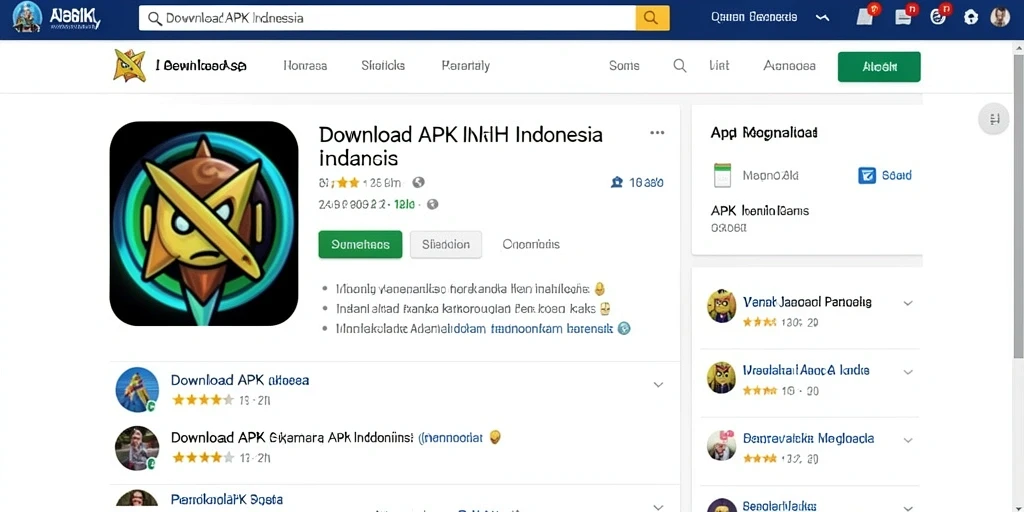Image resolution: width=1024 pixels, height=512 pixels.
Task: Open the second red-badged header icon
Action: point(905,16)
